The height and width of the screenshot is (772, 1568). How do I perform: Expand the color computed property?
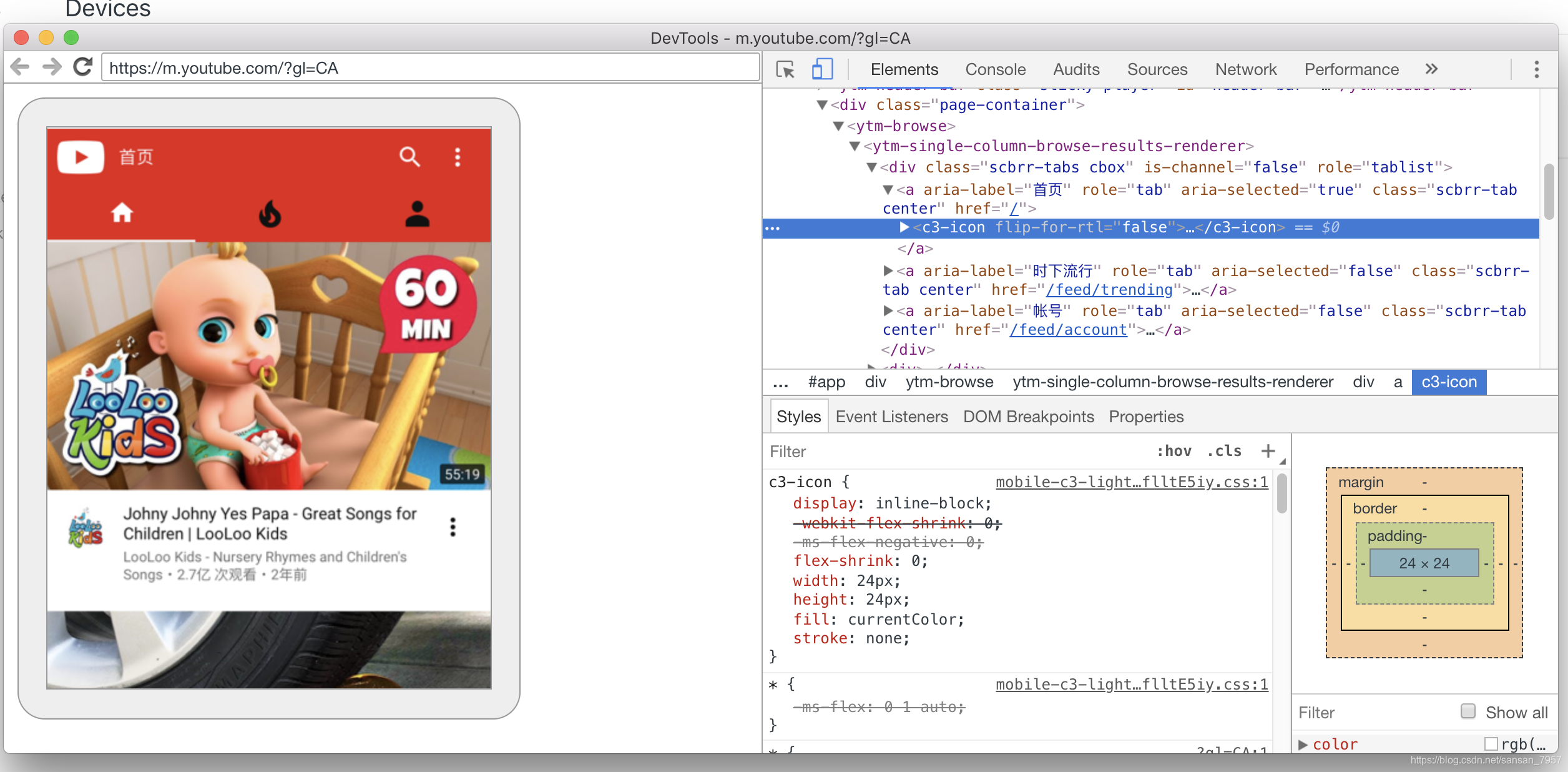pos(1303,745)
